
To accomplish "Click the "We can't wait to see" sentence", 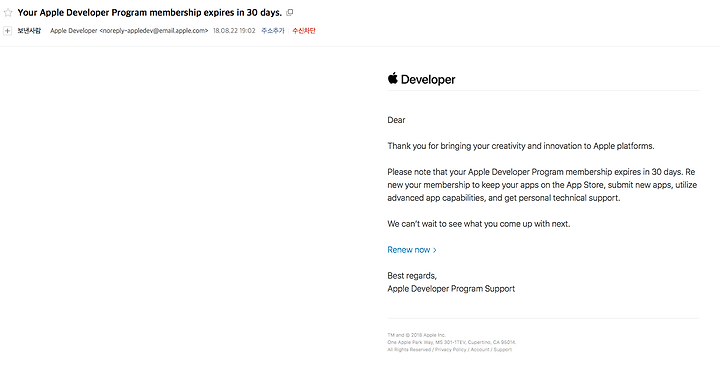I will pyautogui.click(x=478, y=224).
